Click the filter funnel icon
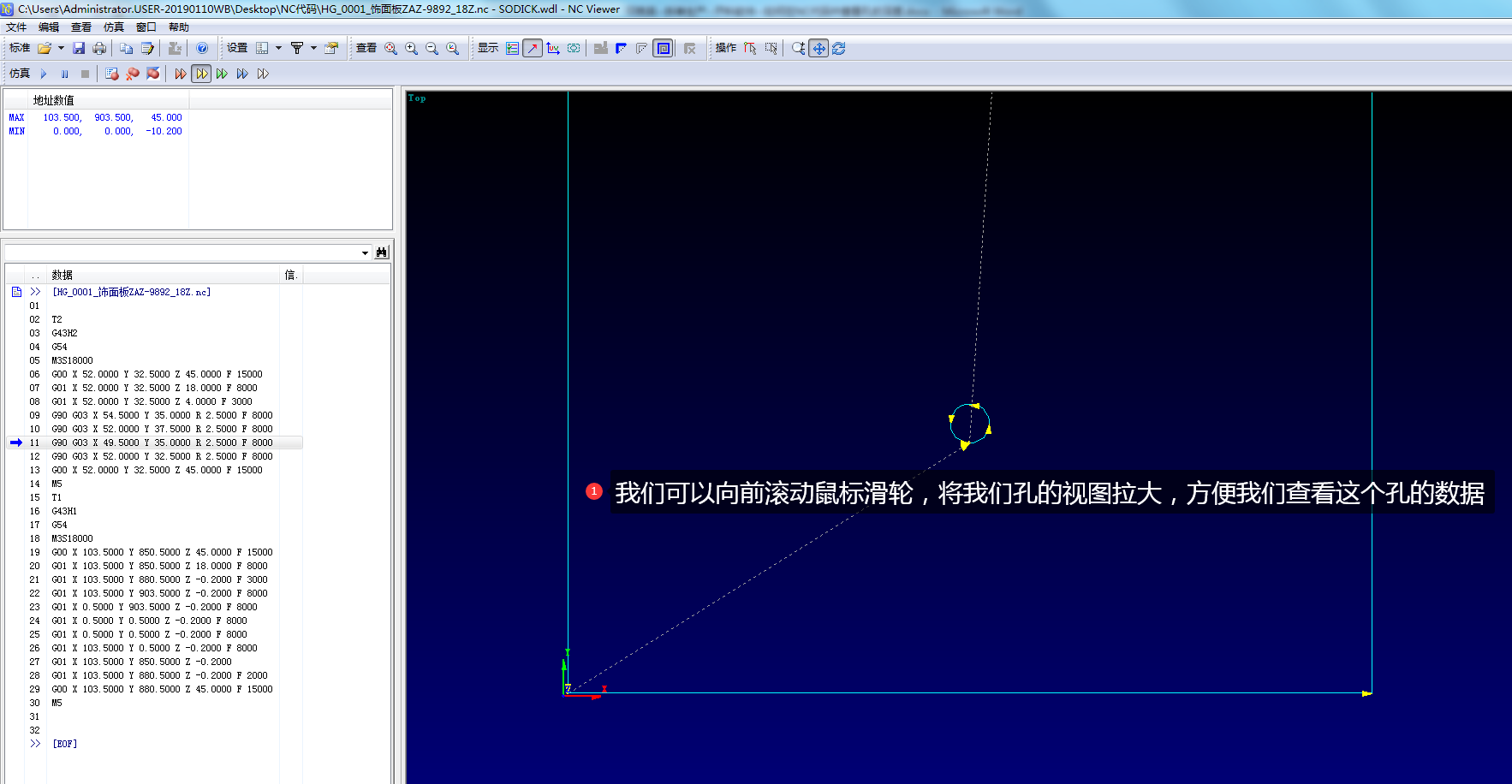This screenshot has height=784, width=1512. [x=297, y=49]
